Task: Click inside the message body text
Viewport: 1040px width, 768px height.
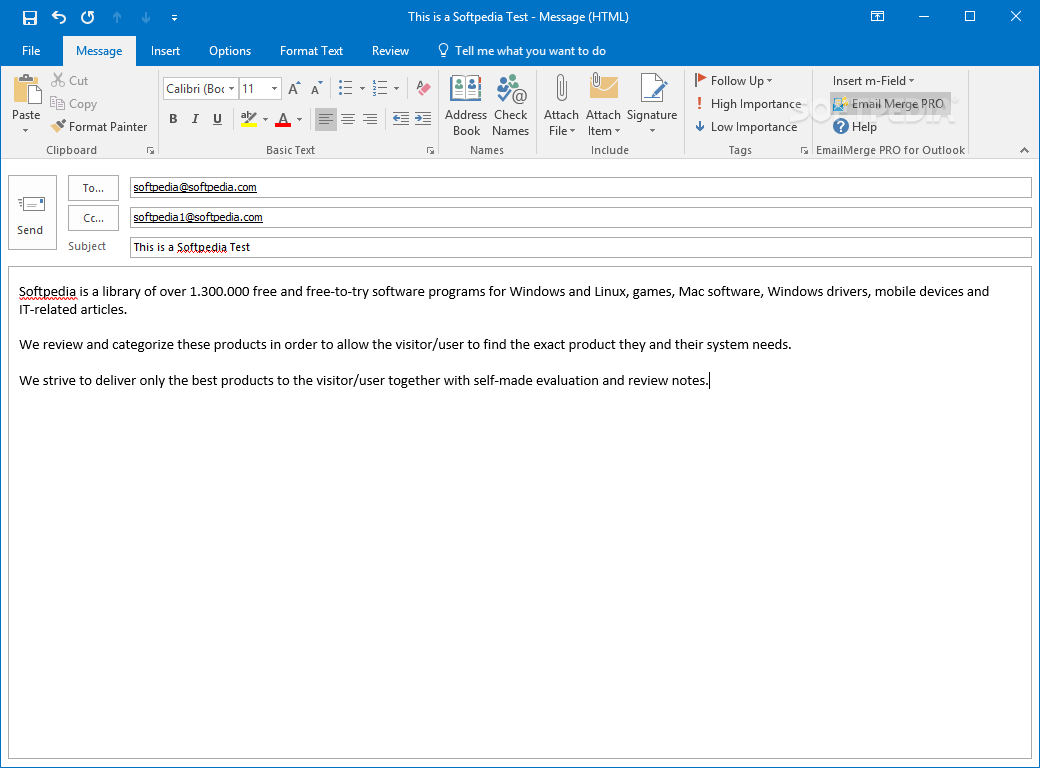Action: pos(519,512)
